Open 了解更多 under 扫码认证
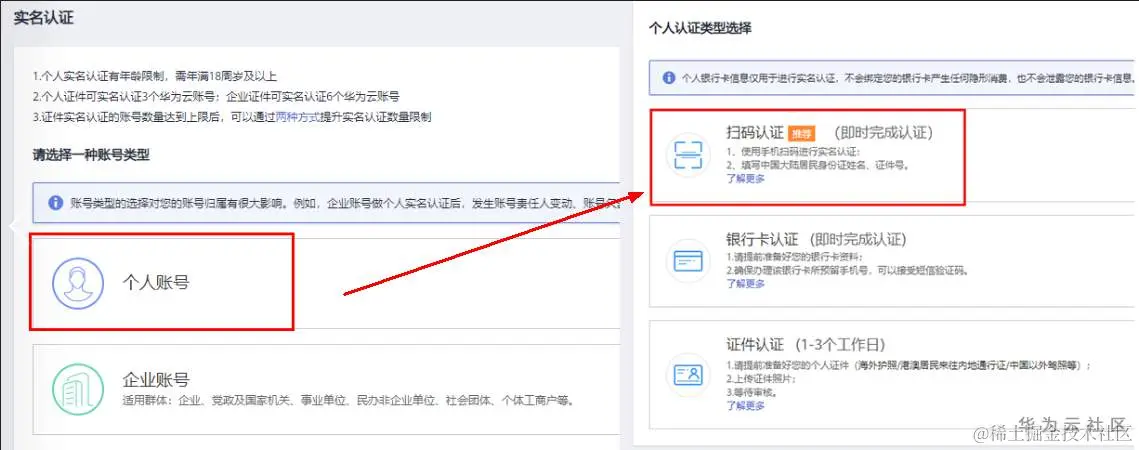Viewport: 1139px width, 450px height. [745, 178]
